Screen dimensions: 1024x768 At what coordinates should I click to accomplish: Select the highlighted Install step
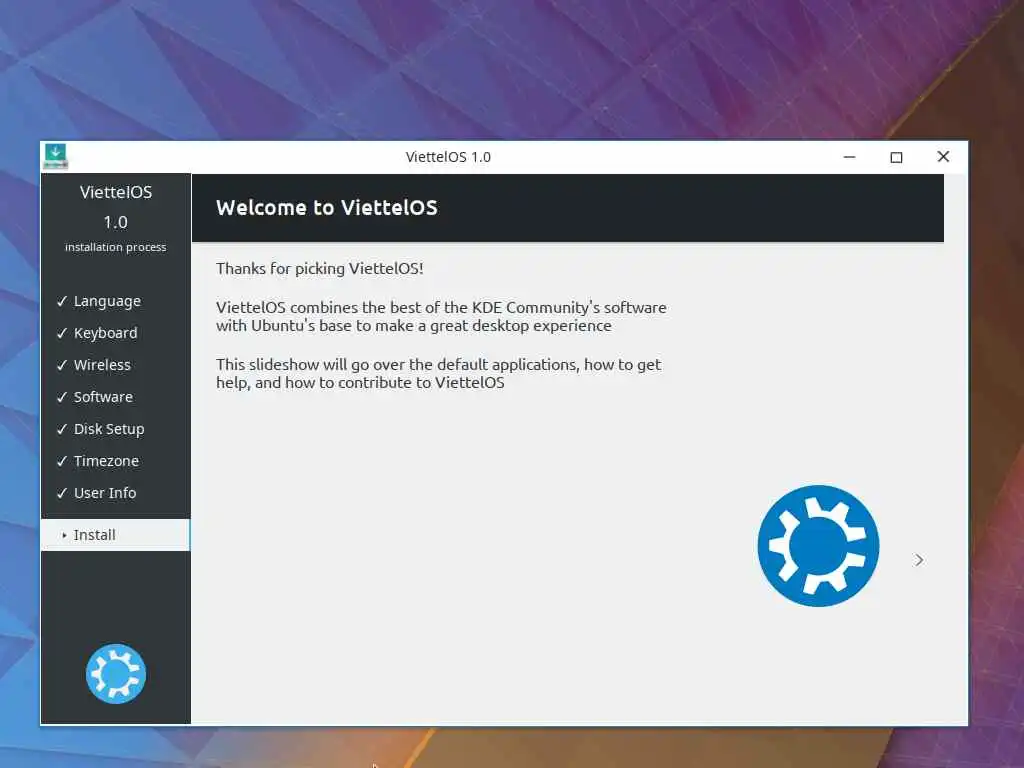[x=115, y=535]
